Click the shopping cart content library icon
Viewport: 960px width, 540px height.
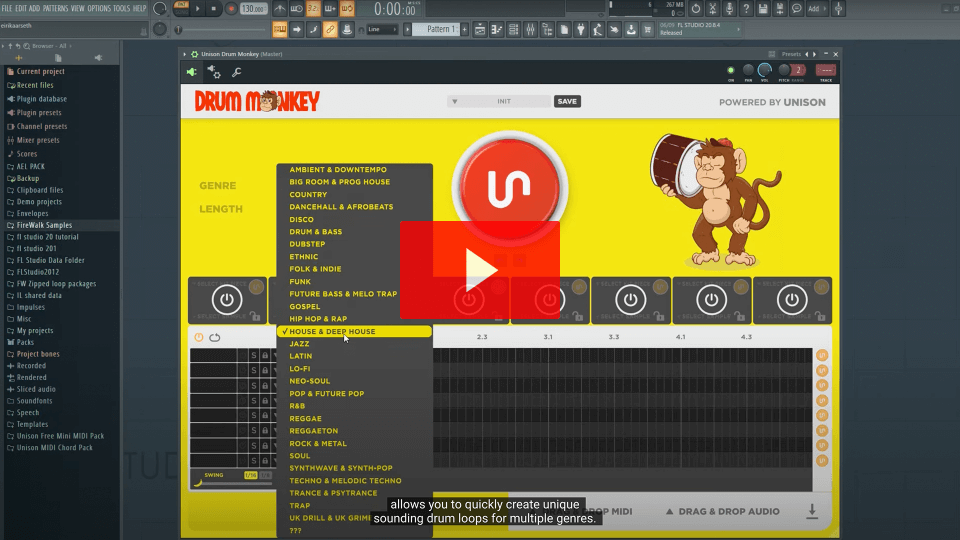[x=647, y=29]
